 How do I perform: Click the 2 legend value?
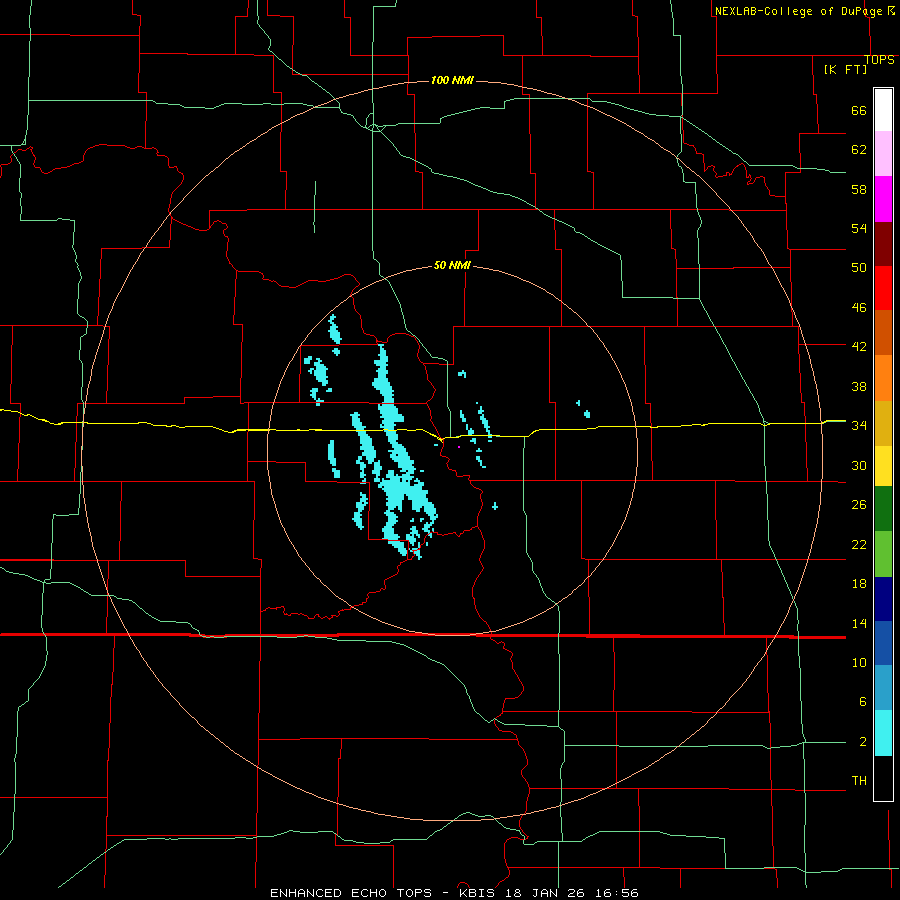[x=862, y=741]
